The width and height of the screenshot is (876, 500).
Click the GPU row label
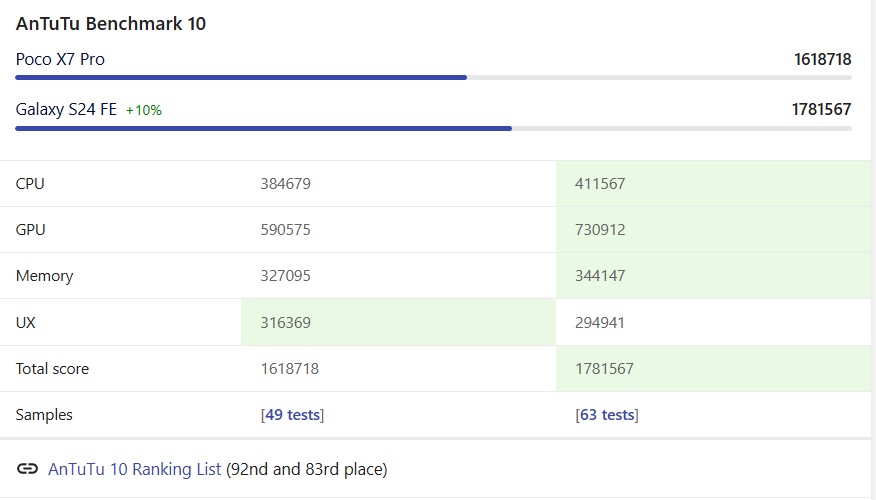point(30,230)
